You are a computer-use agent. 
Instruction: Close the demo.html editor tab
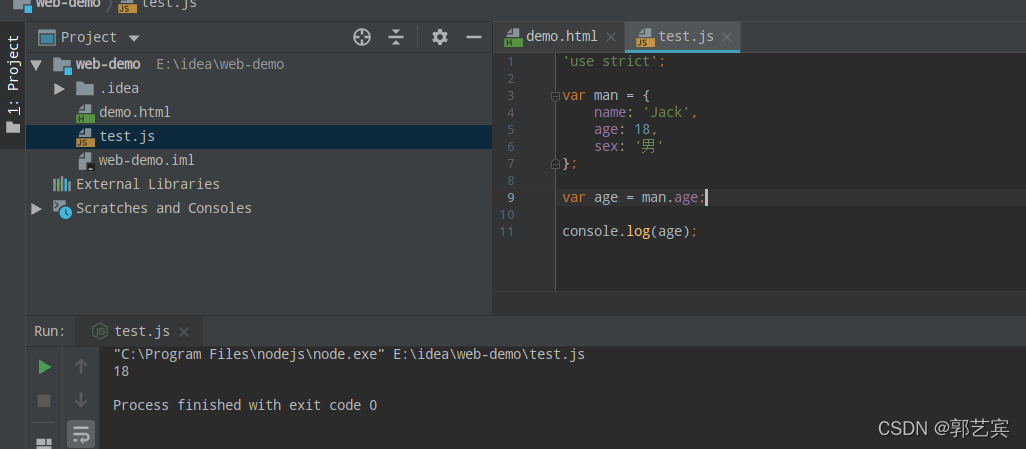611,37
